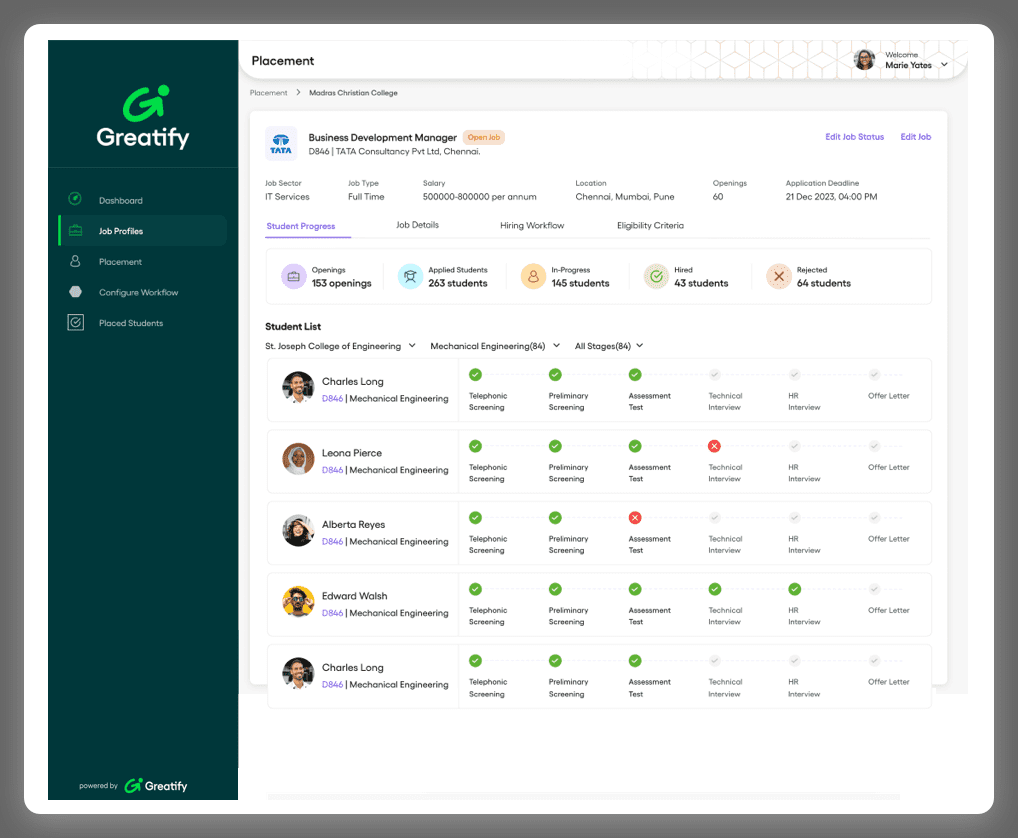Click the Dashboard compass icon in sidebar
Screen dimensions: 1018x838
[x=75, y=200]
